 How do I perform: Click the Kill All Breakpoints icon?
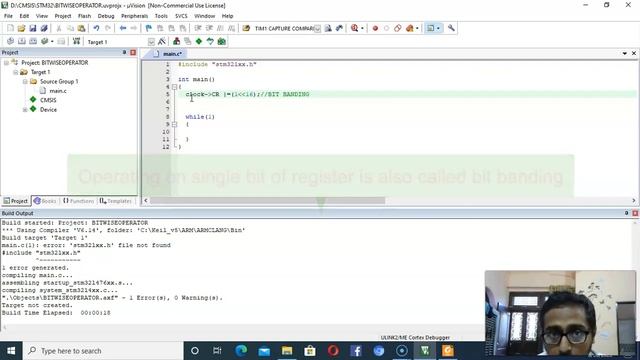click(409, 28)
